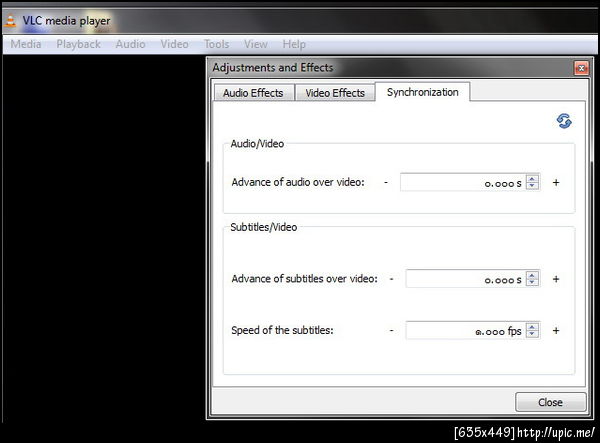Click plus for advance of subtitles over video

(556, 279)
